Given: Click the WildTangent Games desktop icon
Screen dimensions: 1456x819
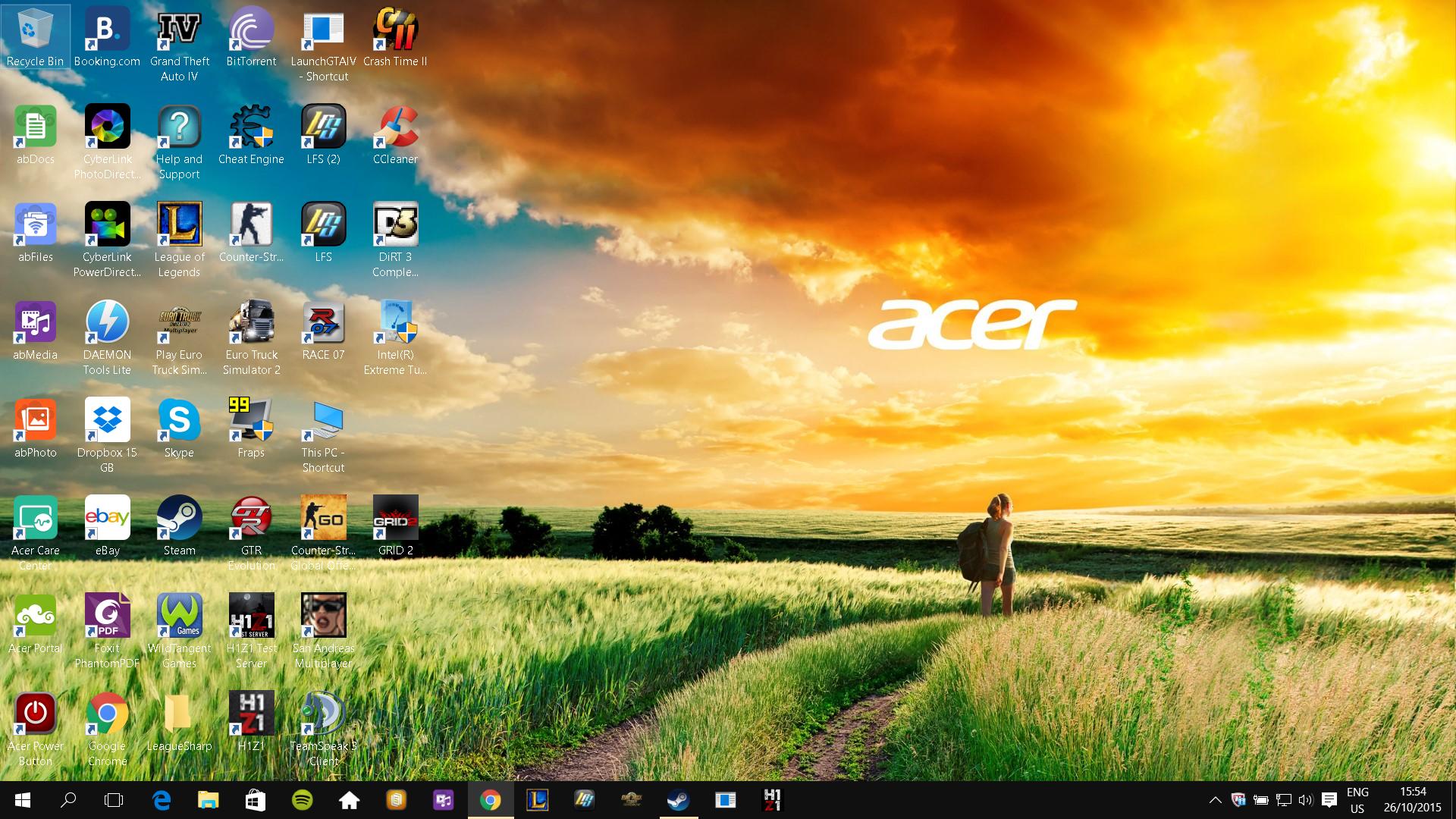Looking at the screenshot, I should [179, 632].
